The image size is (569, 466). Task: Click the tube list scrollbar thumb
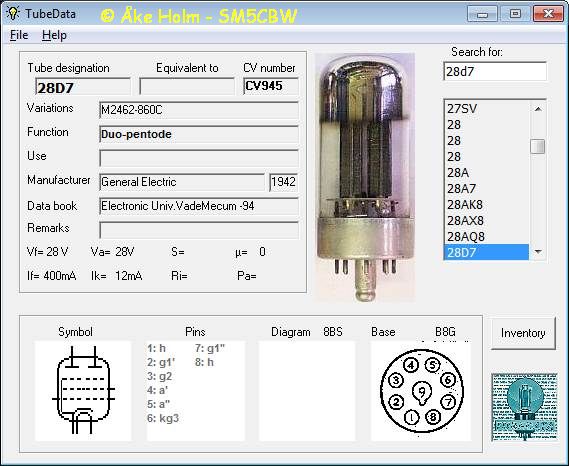pyautogui.click(x=538, y=147)
